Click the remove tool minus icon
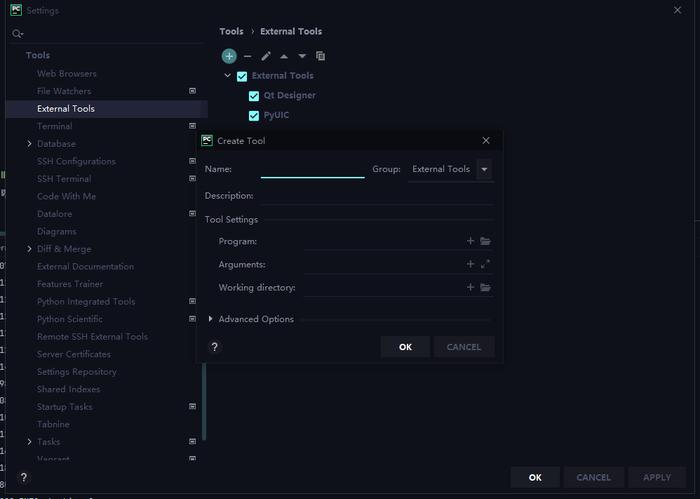Image resolution: width=700 pixels, height=499 pixels. coord(247,56)
